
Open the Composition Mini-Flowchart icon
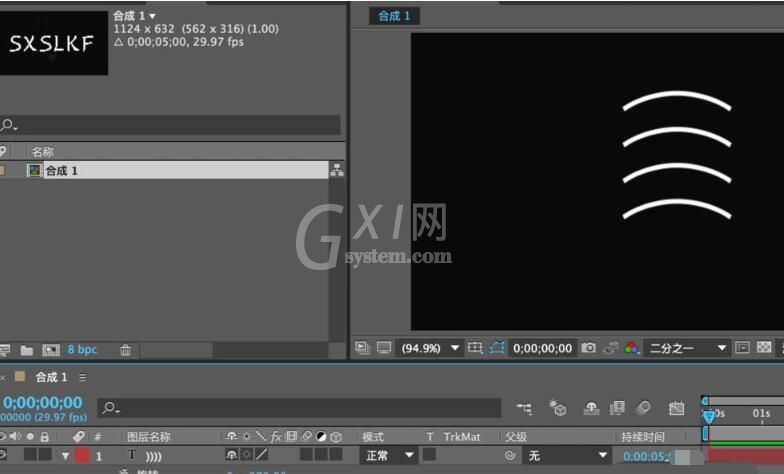pos(524,408)
